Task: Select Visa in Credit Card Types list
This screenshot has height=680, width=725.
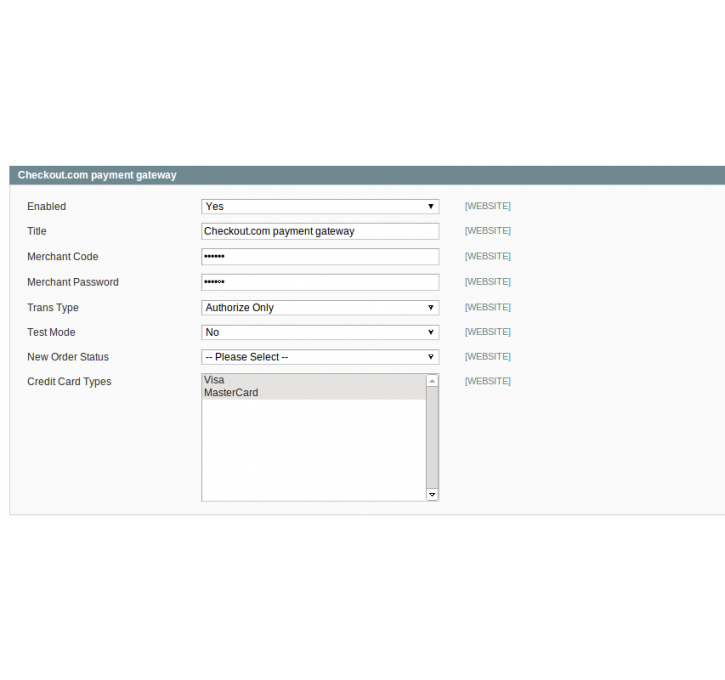Action: pyautogui.click(x=314, y=380)
